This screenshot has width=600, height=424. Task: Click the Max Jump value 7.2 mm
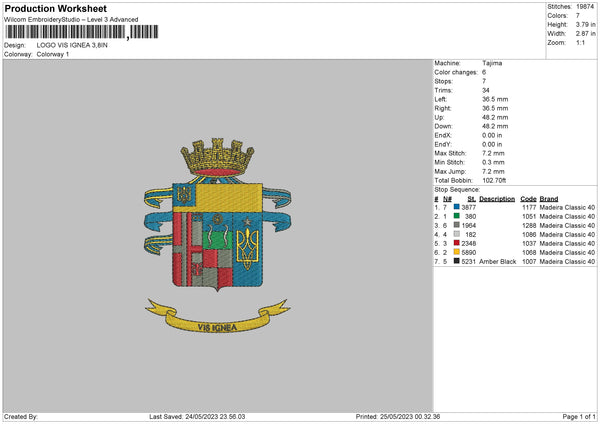pos(493,171)
